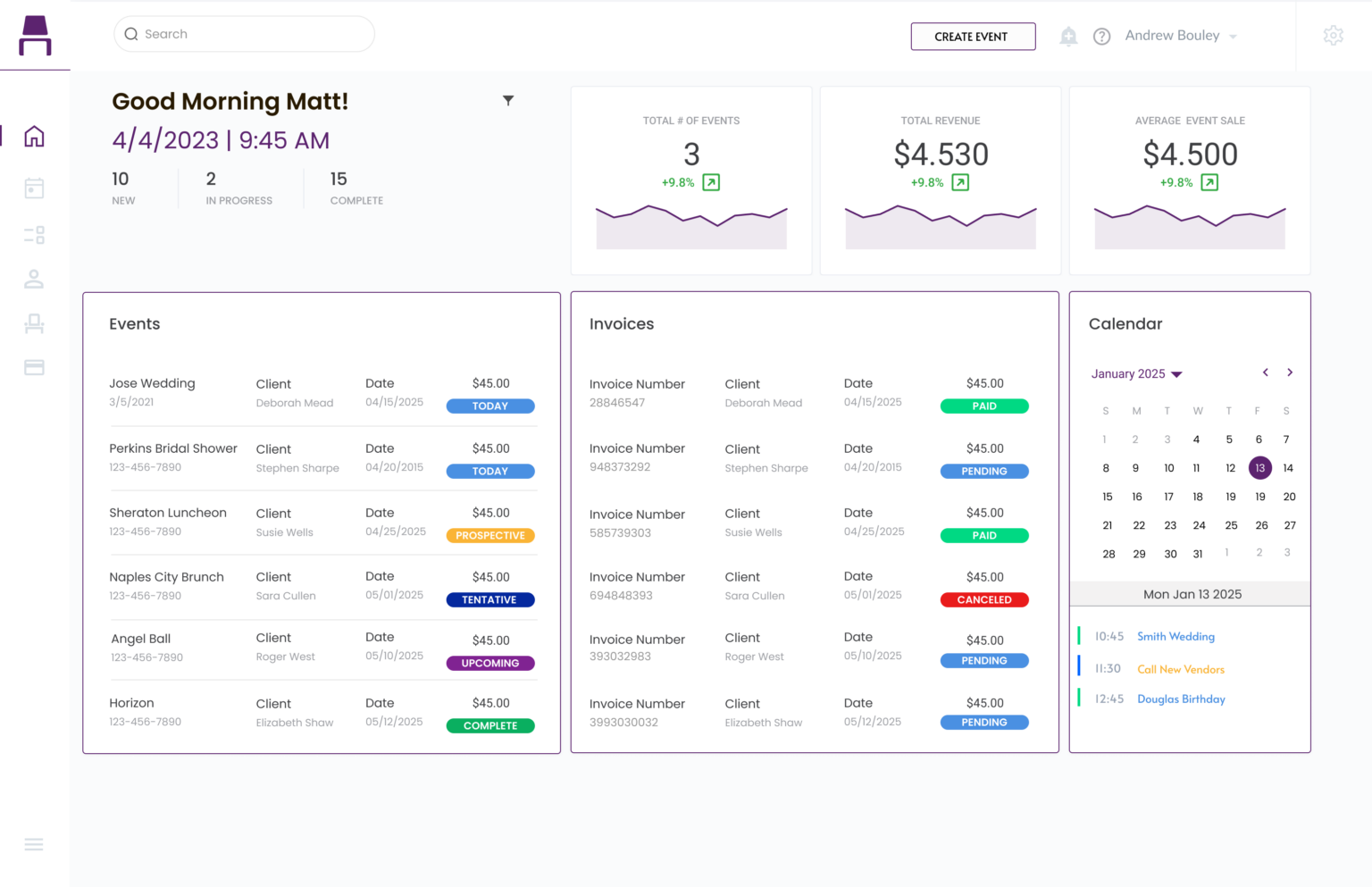This screenshot has height=887, width=1372.
Task: Open notifications via the bell icon
Action: (1068, 36)
